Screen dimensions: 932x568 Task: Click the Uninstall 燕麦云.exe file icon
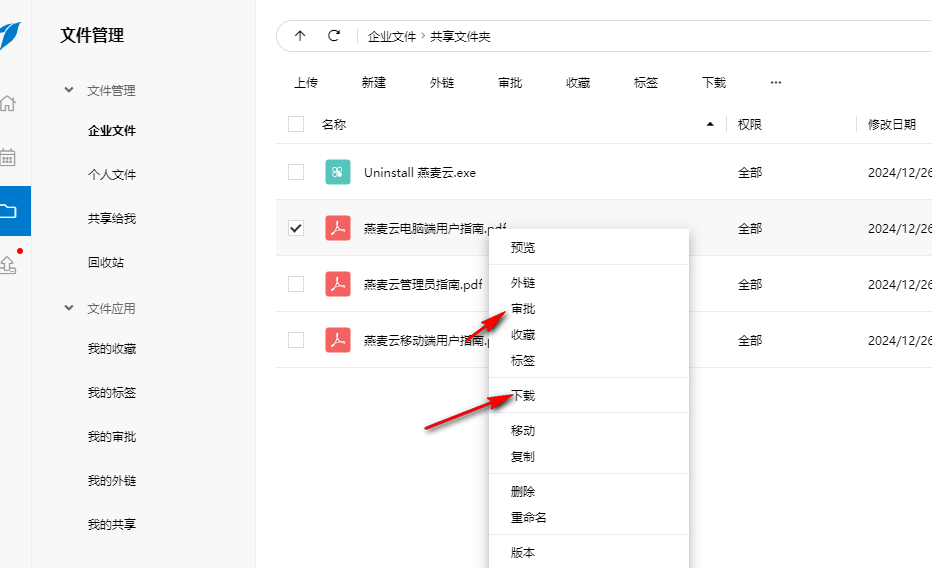[338, 172]
